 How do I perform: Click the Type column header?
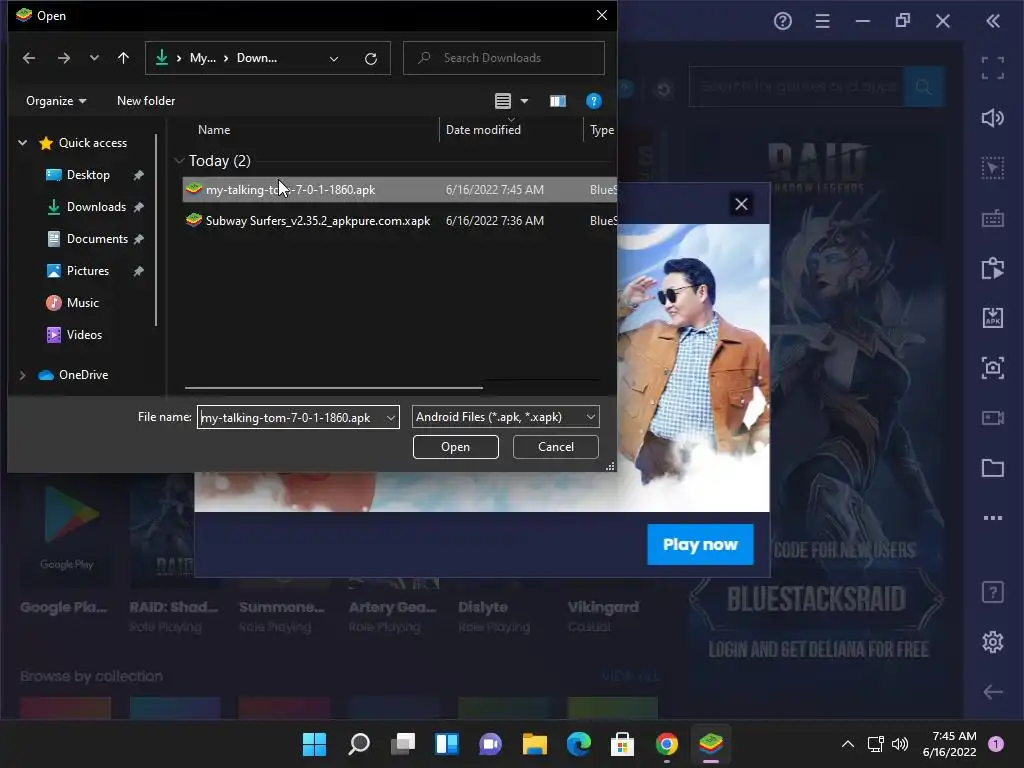pyautogui.click(x=601, y=130)
